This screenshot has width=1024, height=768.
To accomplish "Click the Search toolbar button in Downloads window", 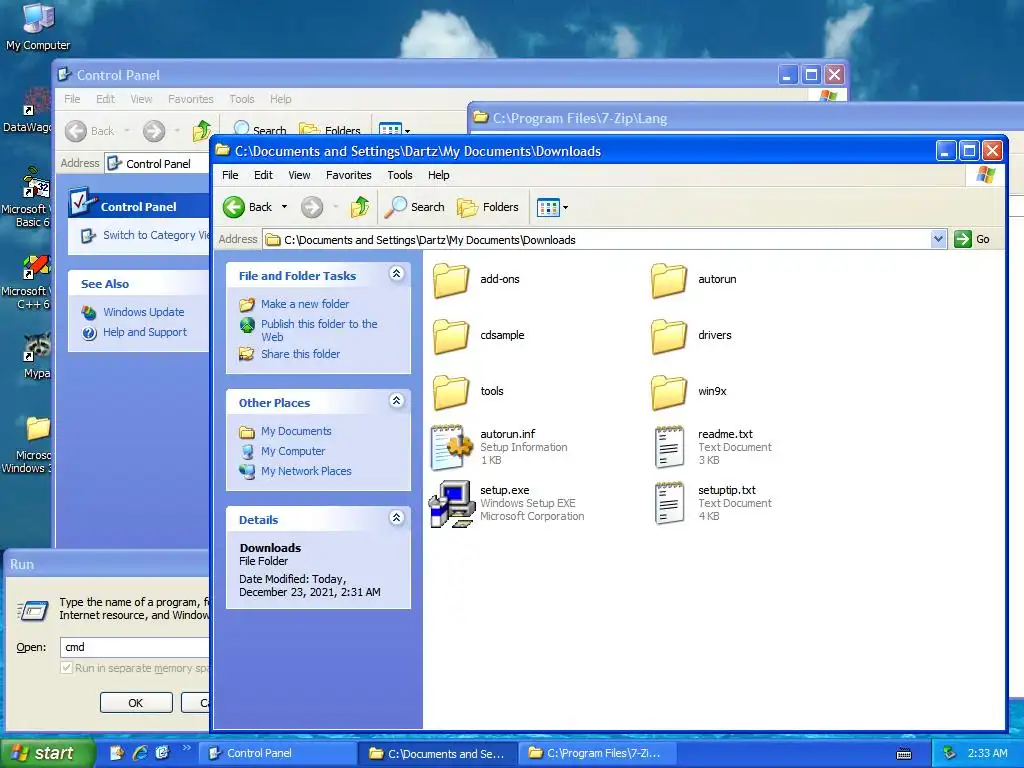I will click(x=414, y=207).
